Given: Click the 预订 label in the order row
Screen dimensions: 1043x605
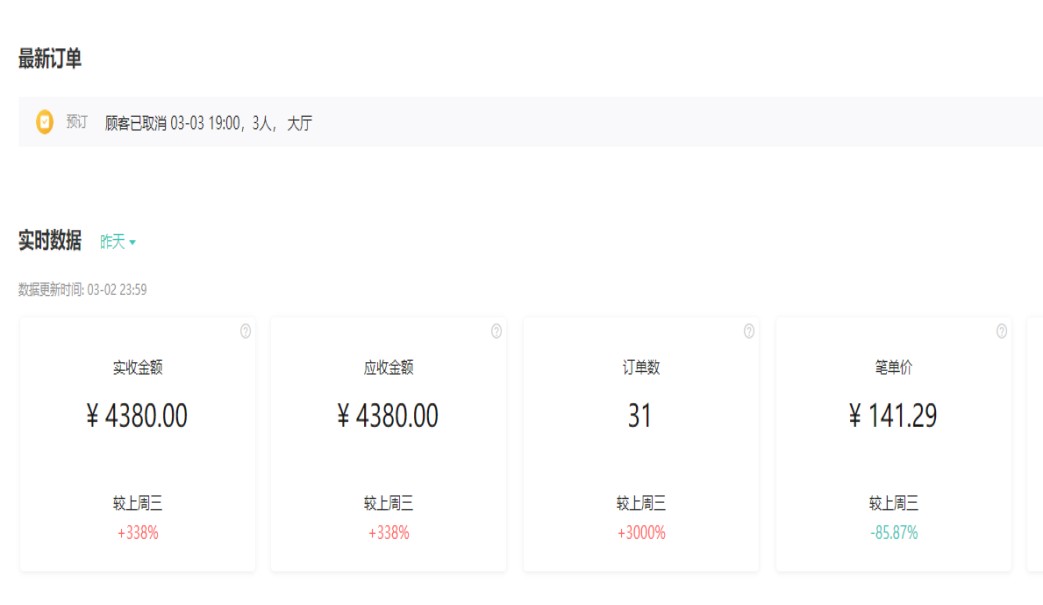Looking at the screenshot, I should (77, 122).
